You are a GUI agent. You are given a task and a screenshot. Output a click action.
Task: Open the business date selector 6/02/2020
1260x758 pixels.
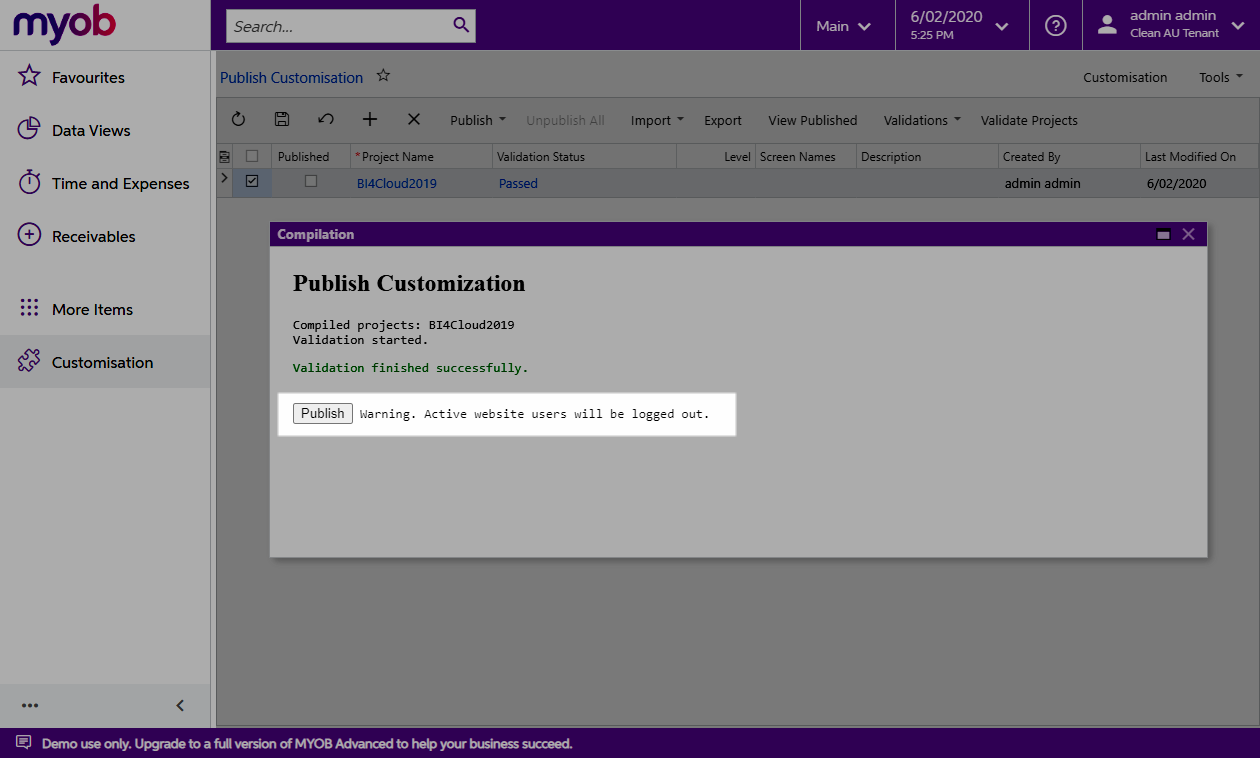tap(961, 26)
